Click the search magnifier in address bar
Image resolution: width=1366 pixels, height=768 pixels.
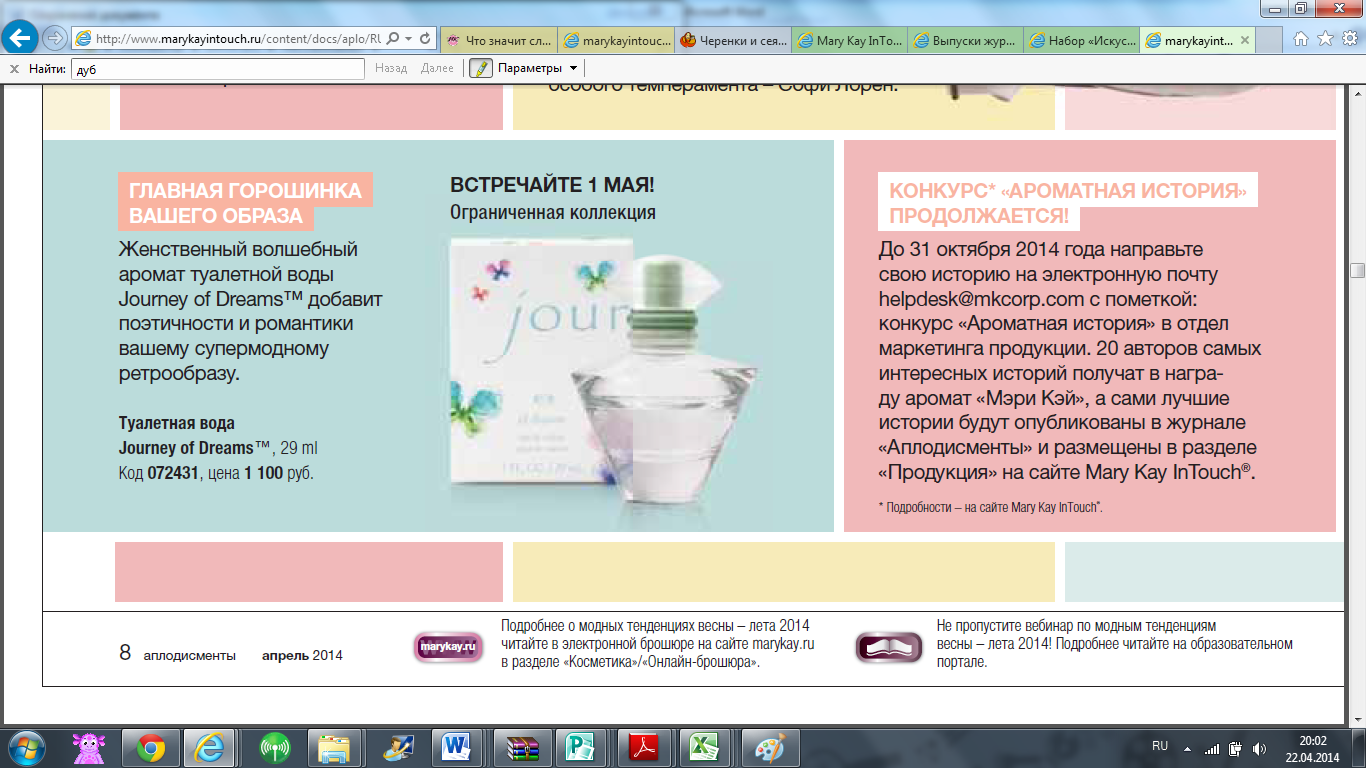point(392,39)
